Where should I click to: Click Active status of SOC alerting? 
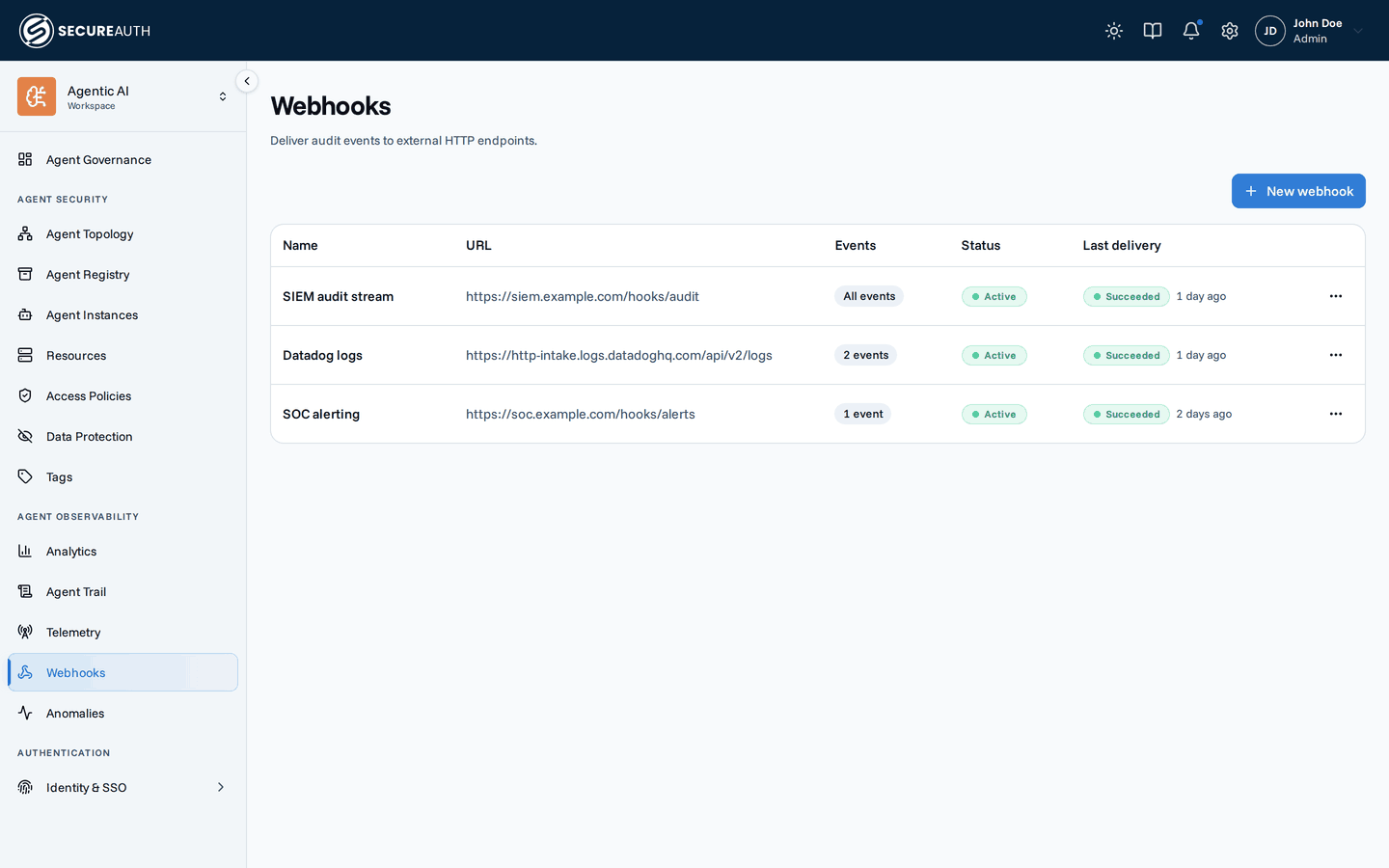coord(994,414)
